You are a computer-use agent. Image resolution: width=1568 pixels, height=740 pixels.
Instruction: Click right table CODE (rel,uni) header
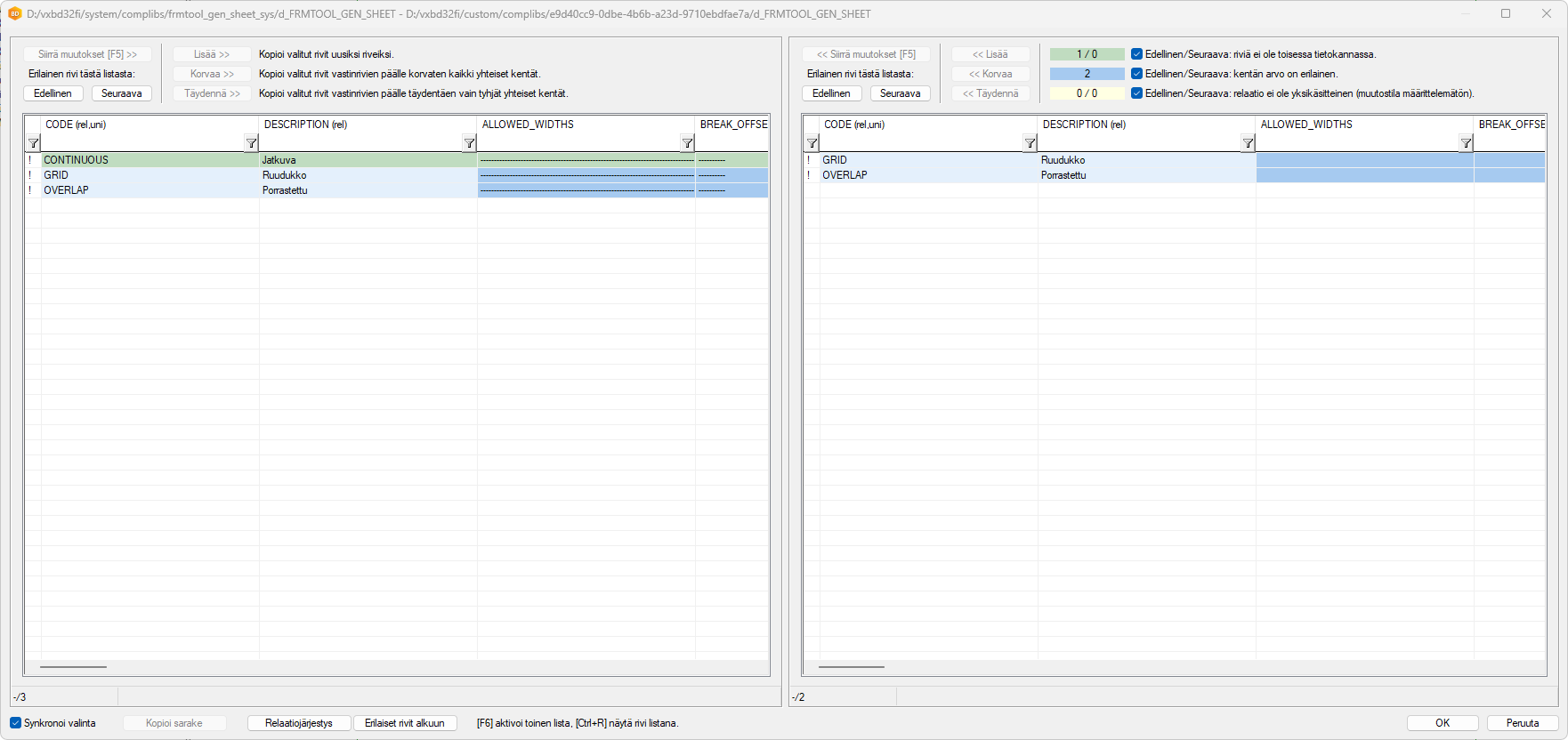928,125
